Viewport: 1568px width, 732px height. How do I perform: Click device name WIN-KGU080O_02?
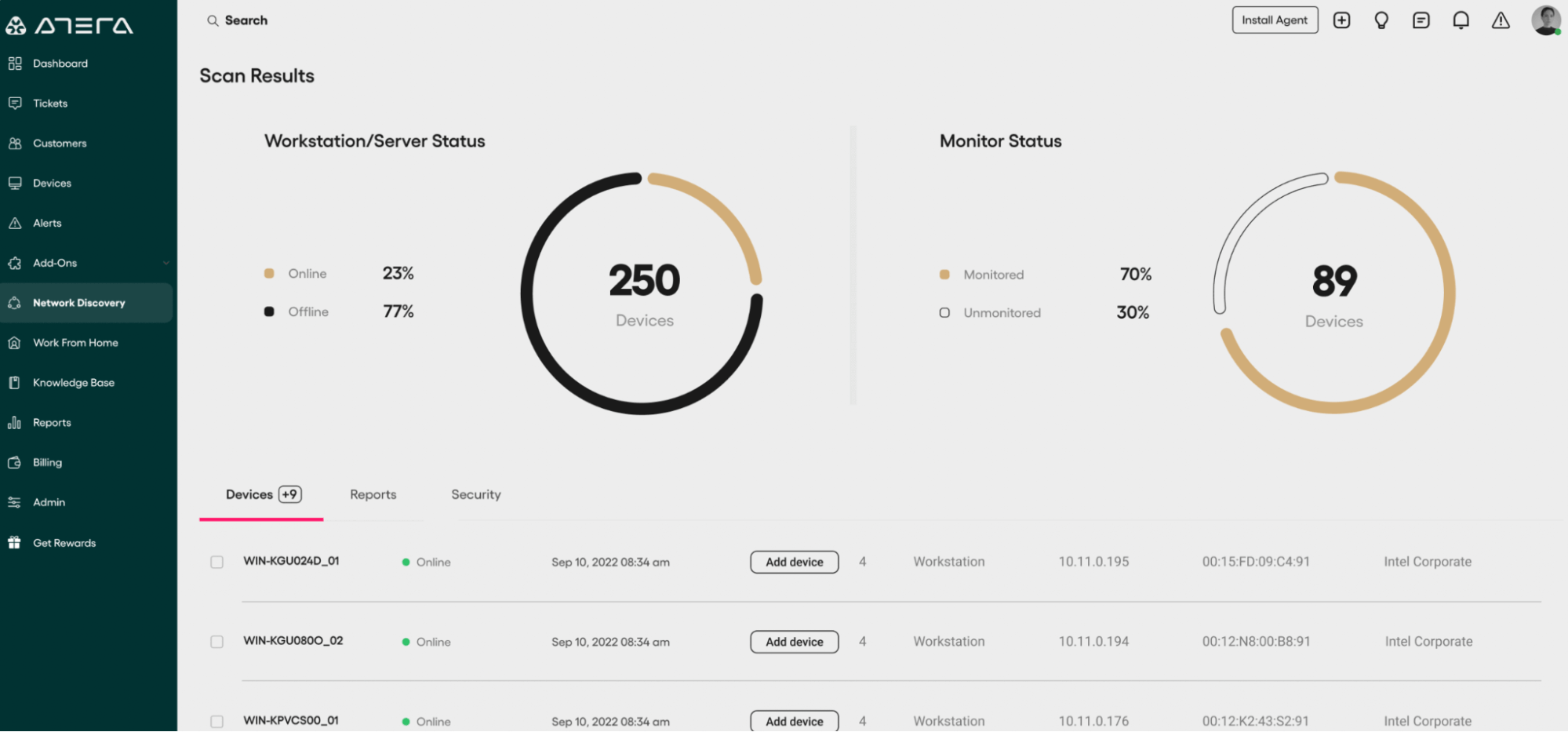(293, 641)
